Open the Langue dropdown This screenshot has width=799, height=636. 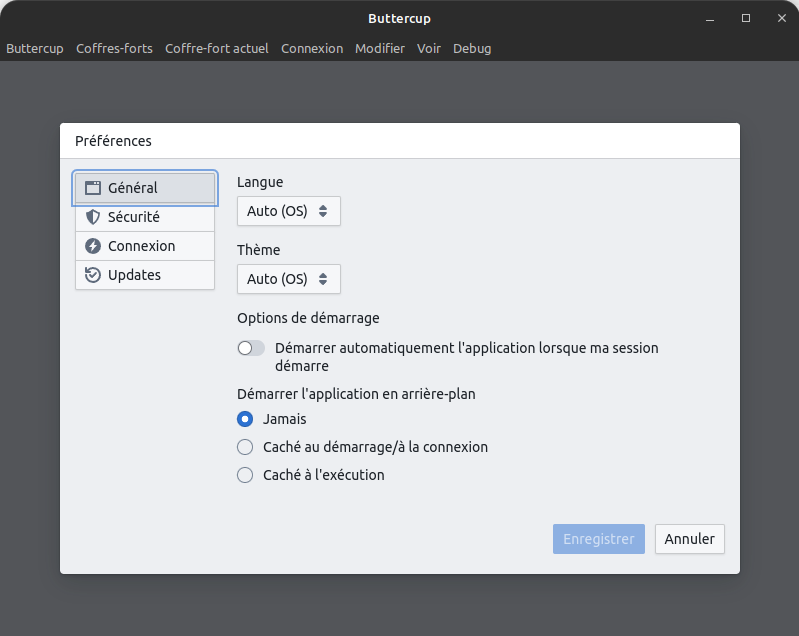pyautogui.click(x=288, y=211)
